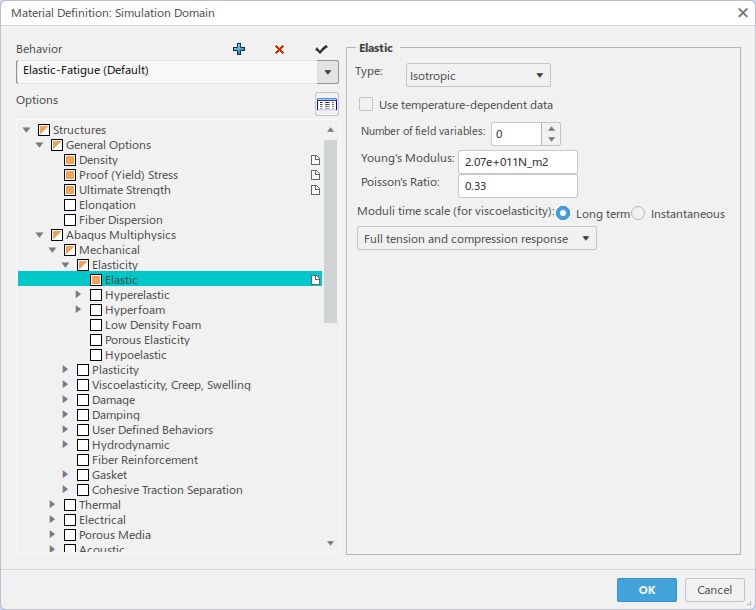
Task: Enable the Fiber Dispersion checkbox
Action: (70, 220)
